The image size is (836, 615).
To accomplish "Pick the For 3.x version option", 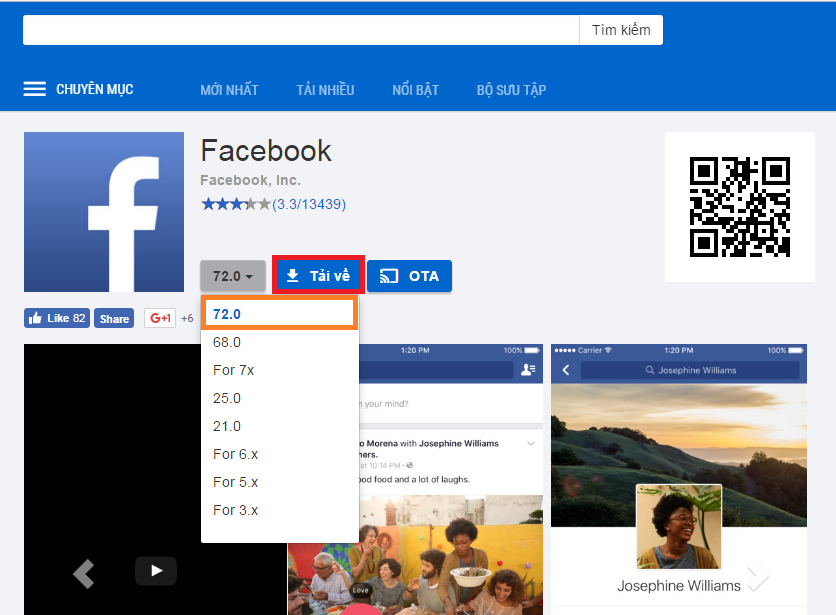I will coord(235,510).
